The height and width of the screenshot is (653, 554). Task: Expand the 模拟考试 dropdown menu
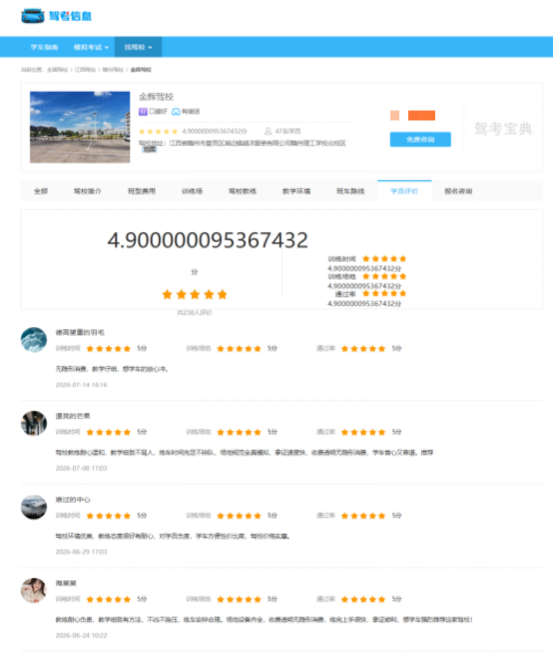(x=91, y=47)
